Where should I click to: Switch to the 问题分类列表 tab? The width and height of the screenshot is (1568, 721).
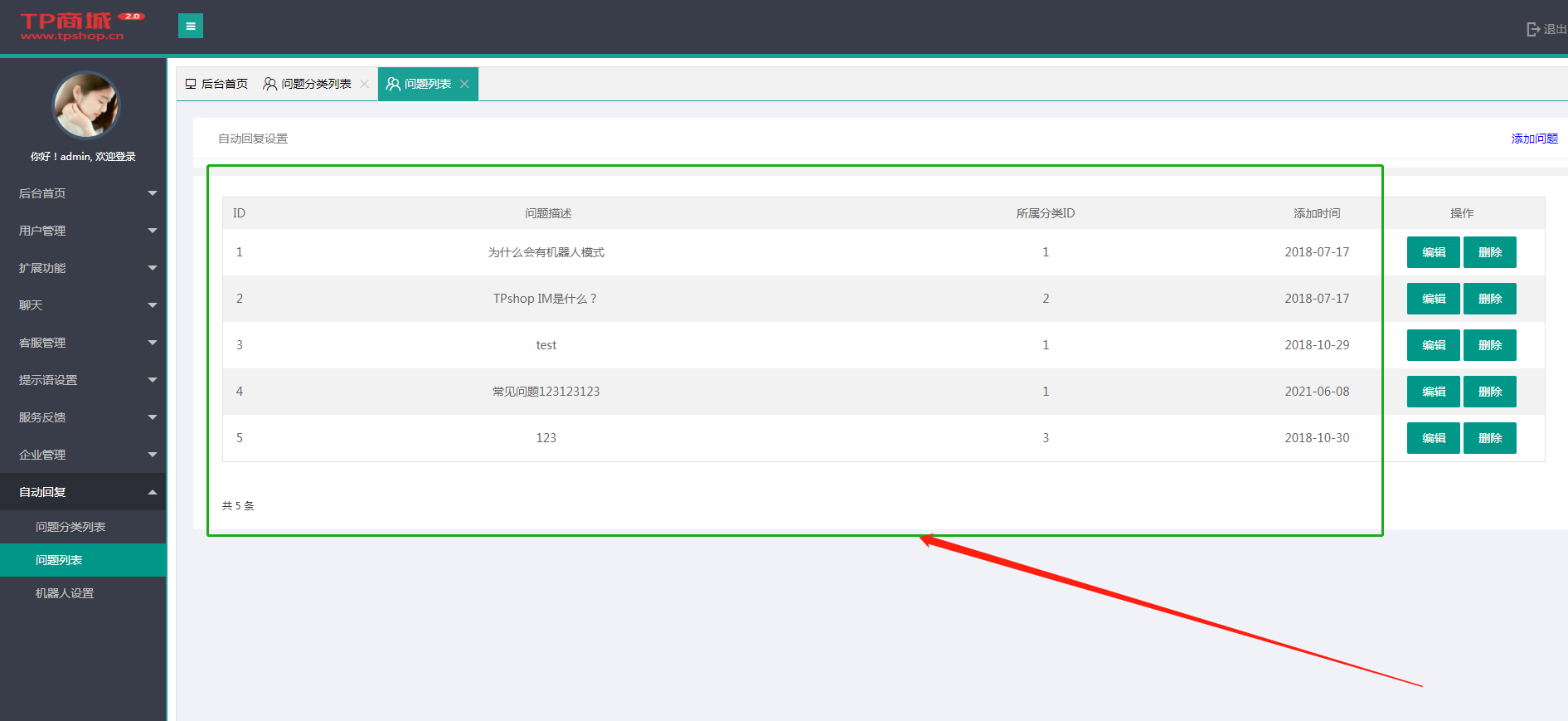click(x=308, y=84)
